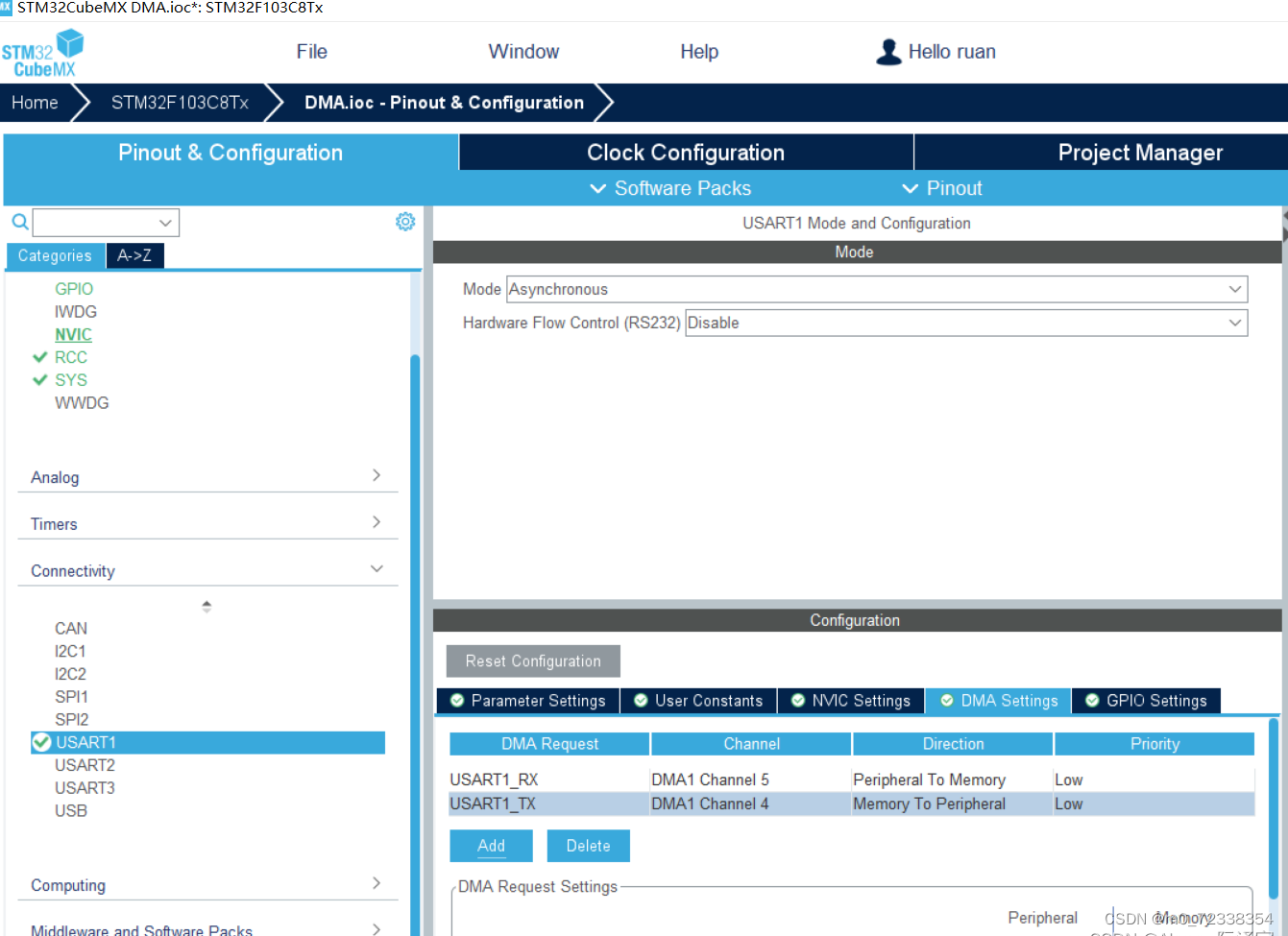Screen dimensions: 1288x936
Task: Click the Reset Configuration button
Action: point(533,661)
